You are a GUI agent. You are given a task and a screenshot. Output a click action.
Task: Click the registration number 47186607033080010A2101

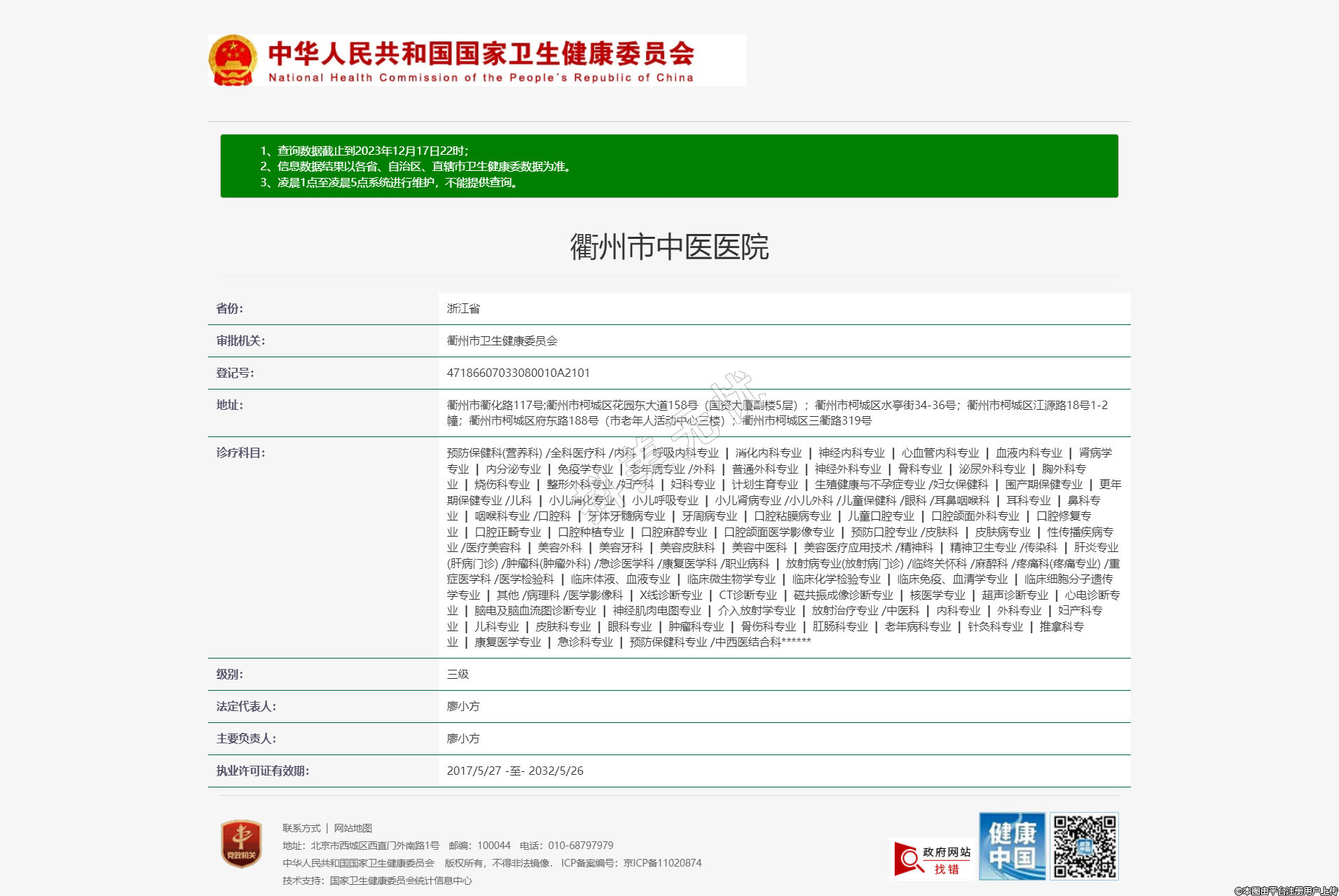(x=518, y=373)
